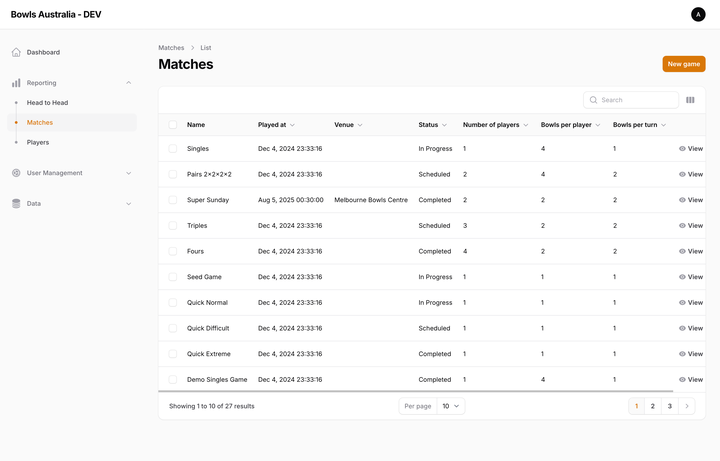
Task: Go to page 2
Action: click(x=652, y=406)
